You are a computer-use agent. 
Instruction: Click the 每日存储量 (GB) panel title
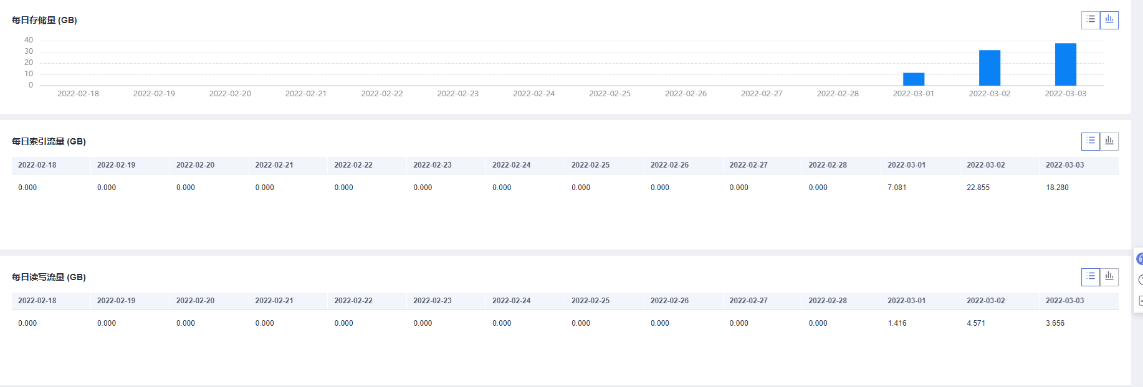(44, 20)
